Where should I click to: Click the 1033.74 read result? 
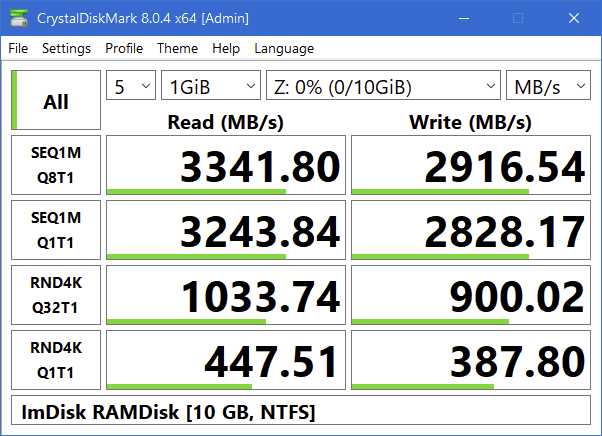[226, 295]
